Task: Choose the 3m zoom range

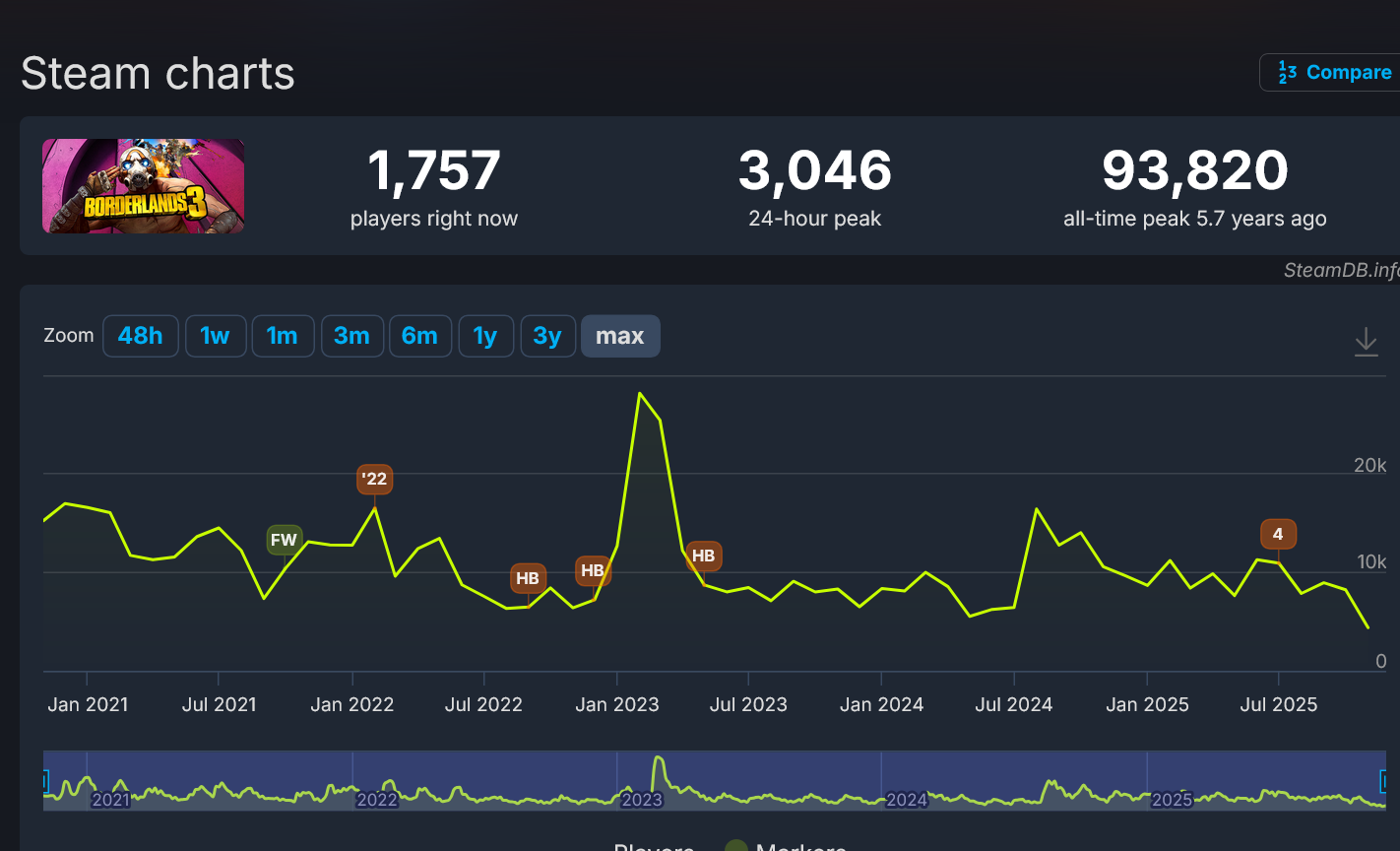Action: 351,336
